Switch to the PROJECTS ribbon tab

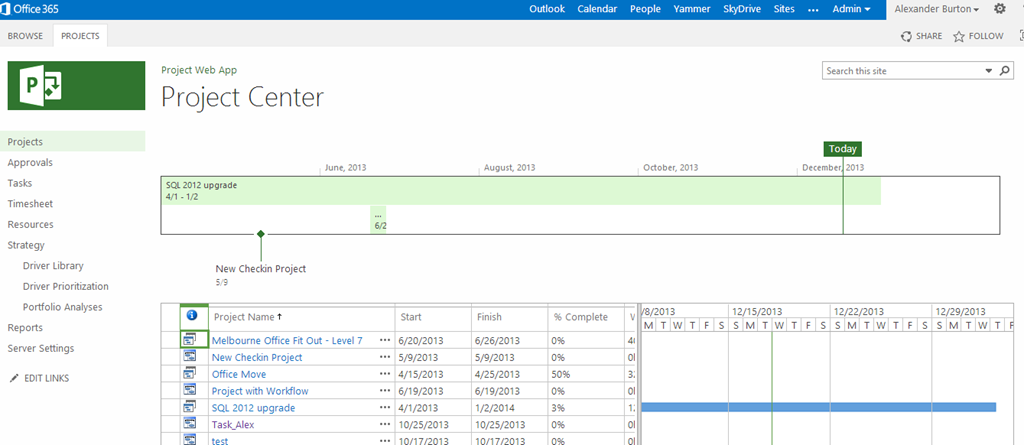[80, 36]
